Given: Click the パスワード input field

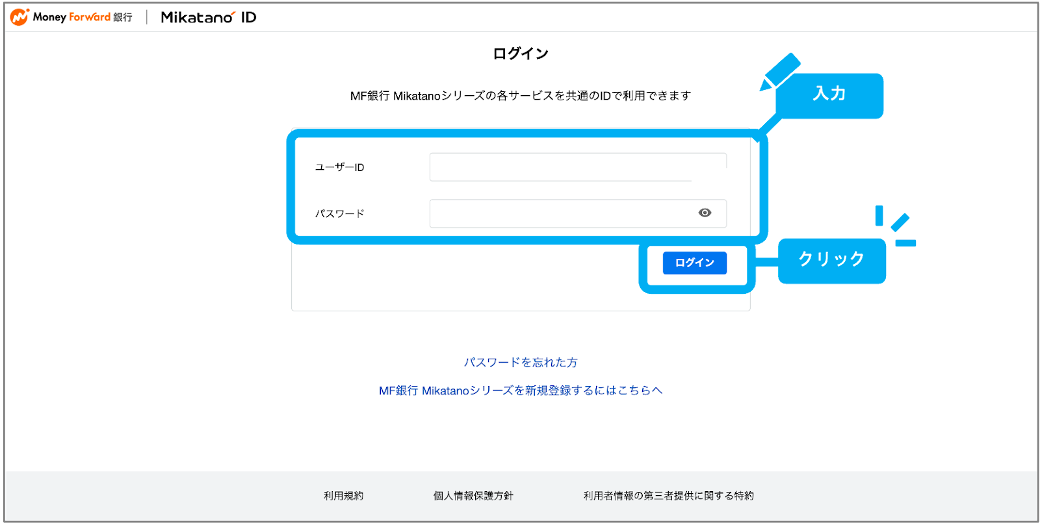Looking at the screenshot, I should click(578, 213).
